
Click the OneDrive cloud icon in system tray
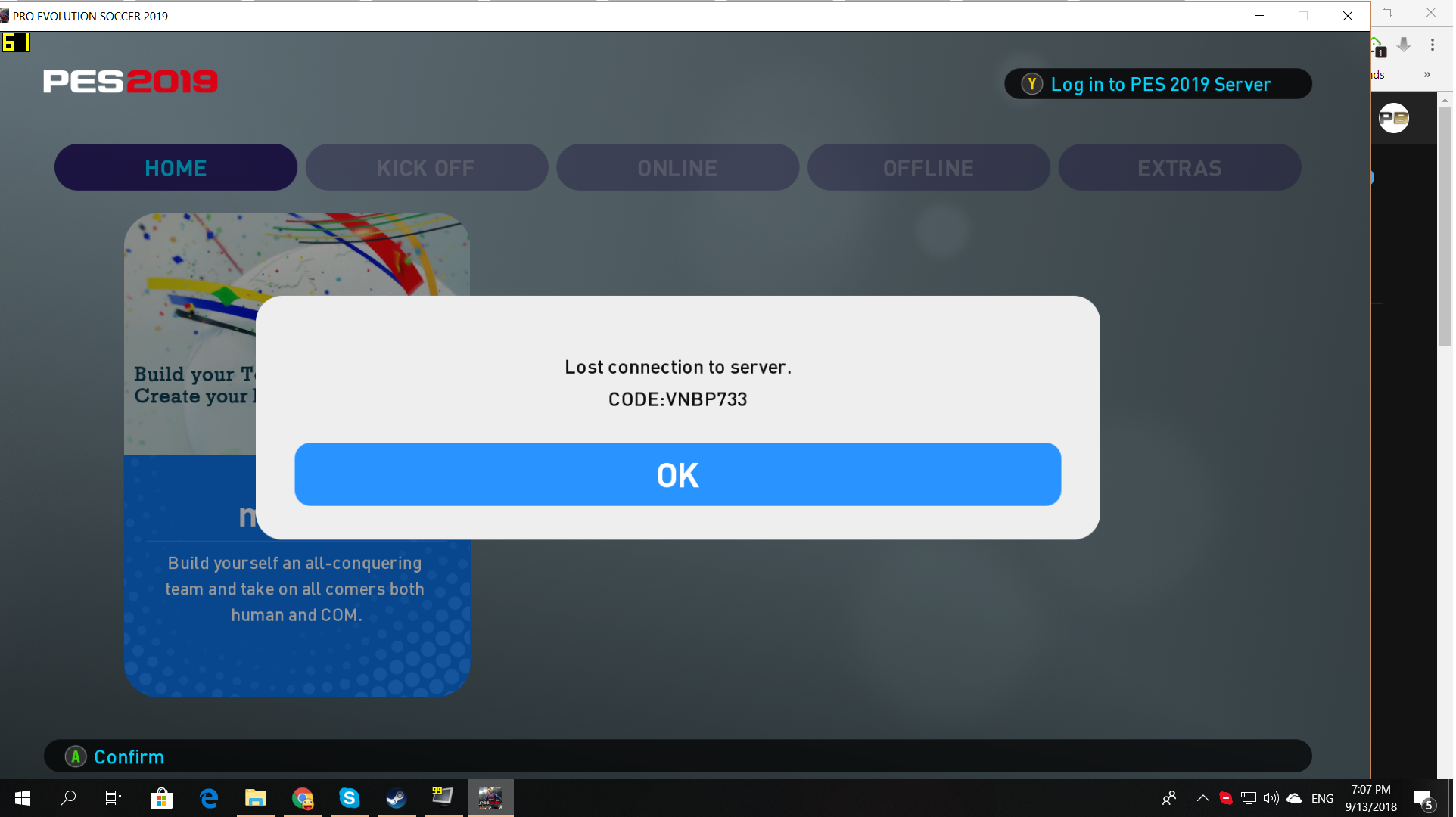click(1294, 798)
